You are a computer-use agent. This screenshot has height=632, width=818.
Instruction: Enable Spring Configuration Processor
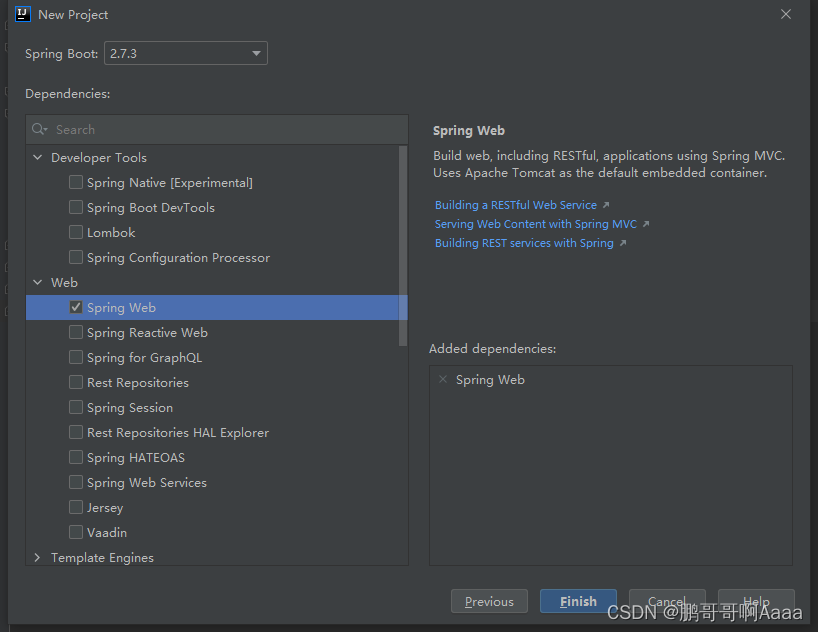pyautogui.click(x=76, y=257)
